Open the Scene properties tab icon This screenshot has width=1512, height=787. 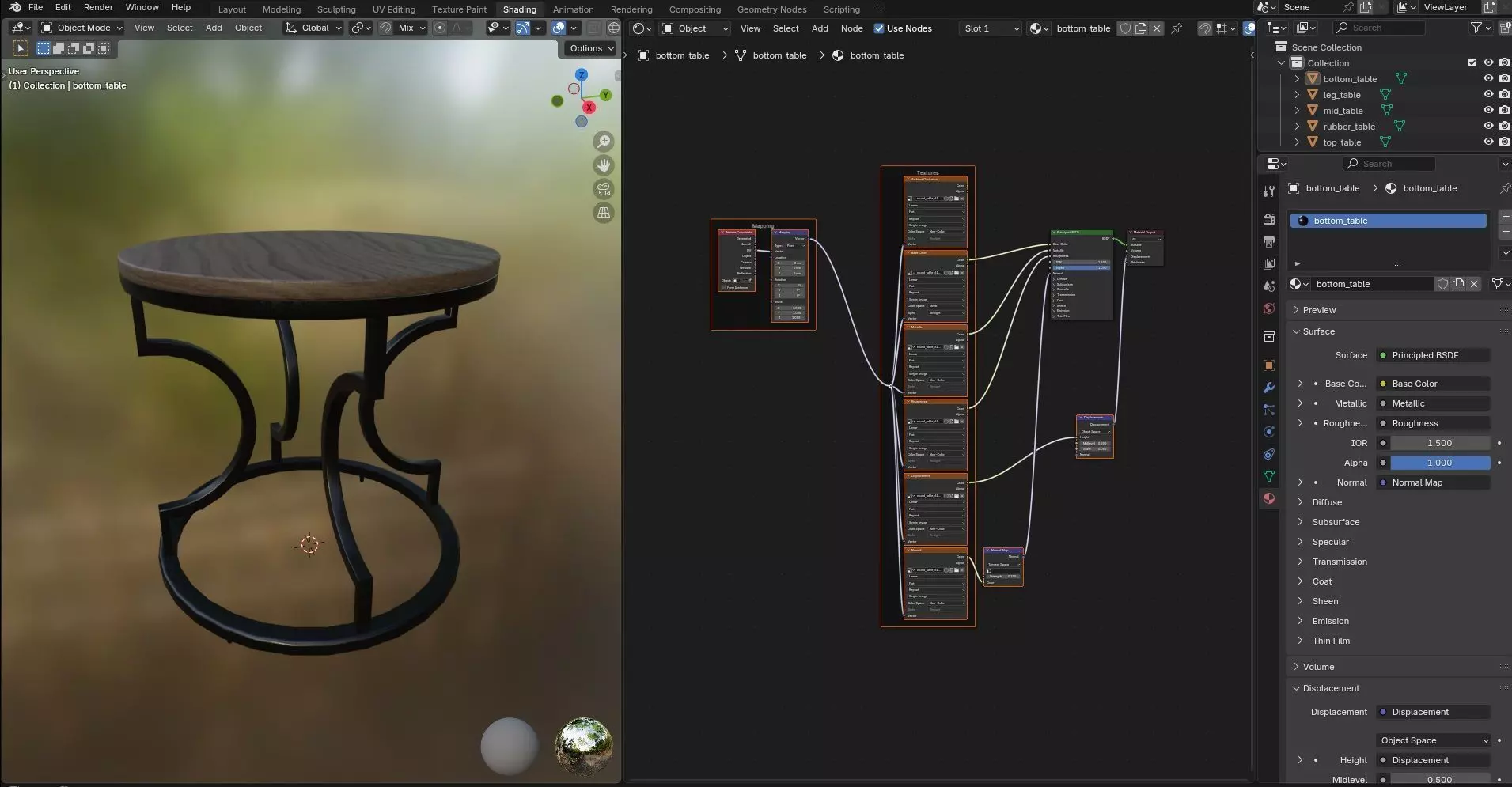(1269, 286)
